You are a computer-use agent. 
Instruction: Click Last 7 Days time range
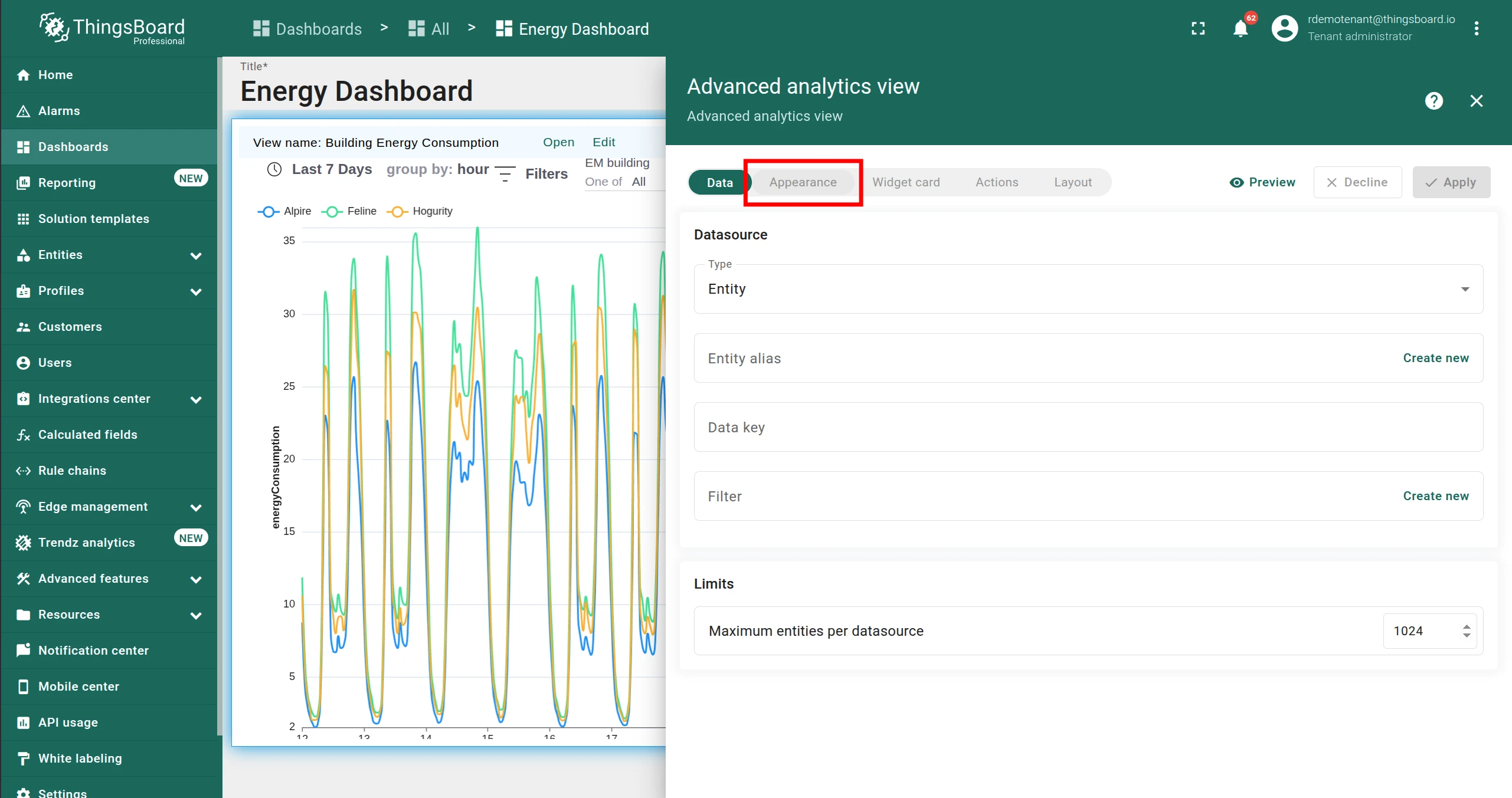[332, 169]
